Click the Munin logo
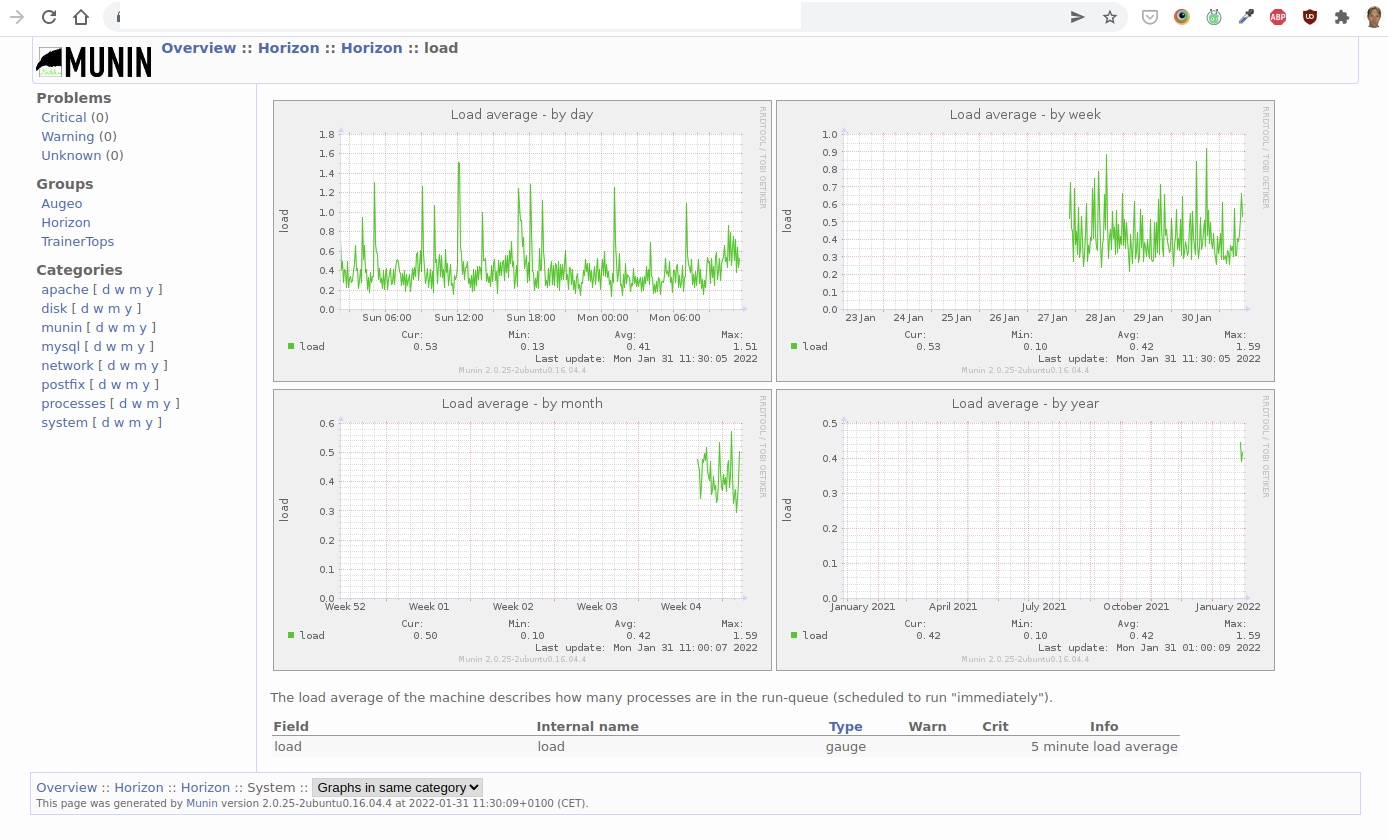 94,62
